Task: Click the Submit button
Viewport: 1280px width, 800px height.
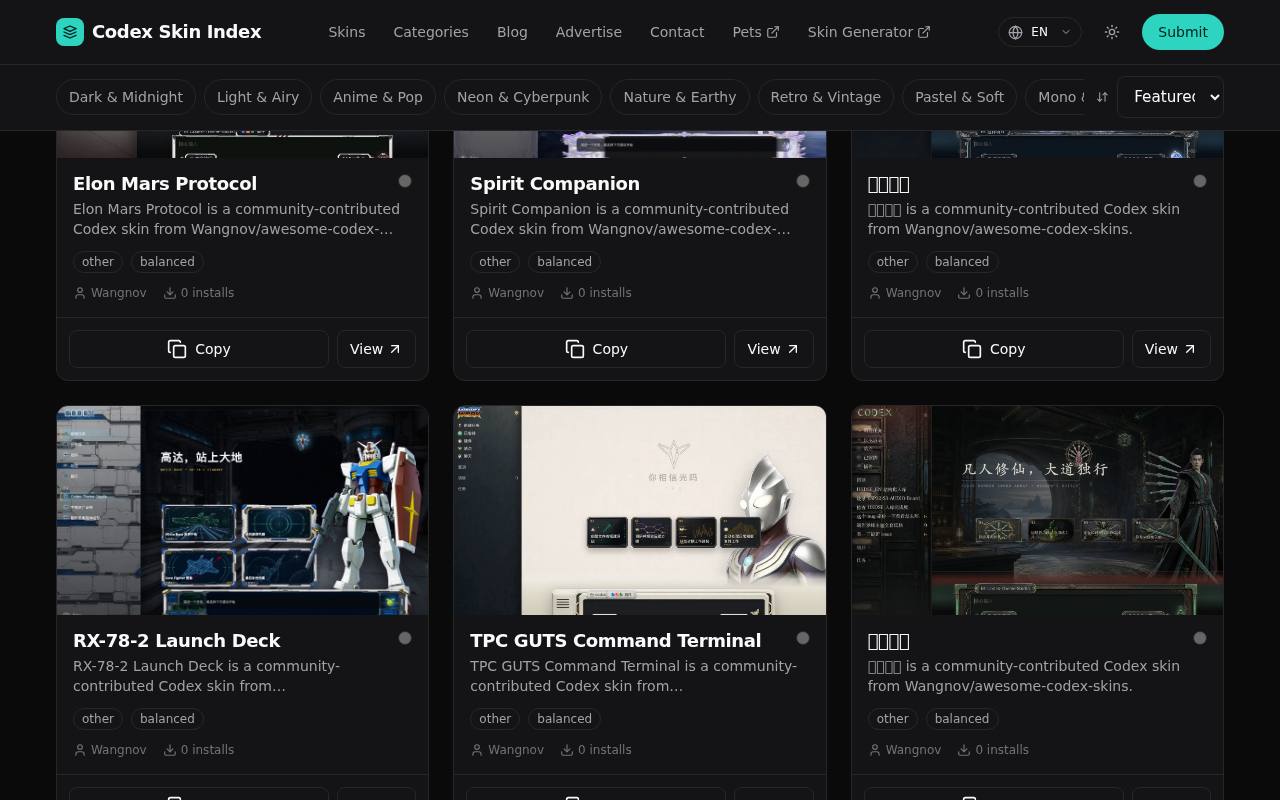Action: (1183, 32)
